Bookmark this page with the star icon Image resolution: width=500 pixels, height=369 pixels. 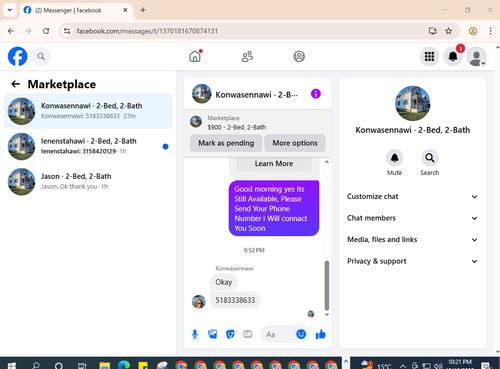pos(449,31)
